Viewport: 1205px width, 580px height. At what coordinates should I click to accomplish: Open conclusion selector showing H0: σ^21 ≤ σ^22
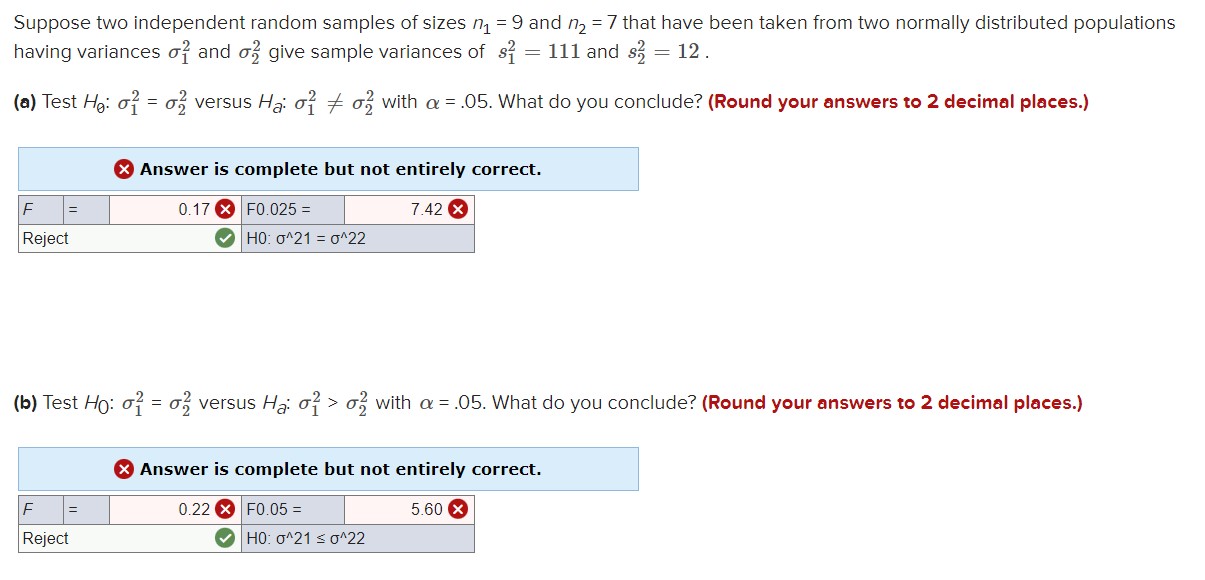click(x=356, y=538)
